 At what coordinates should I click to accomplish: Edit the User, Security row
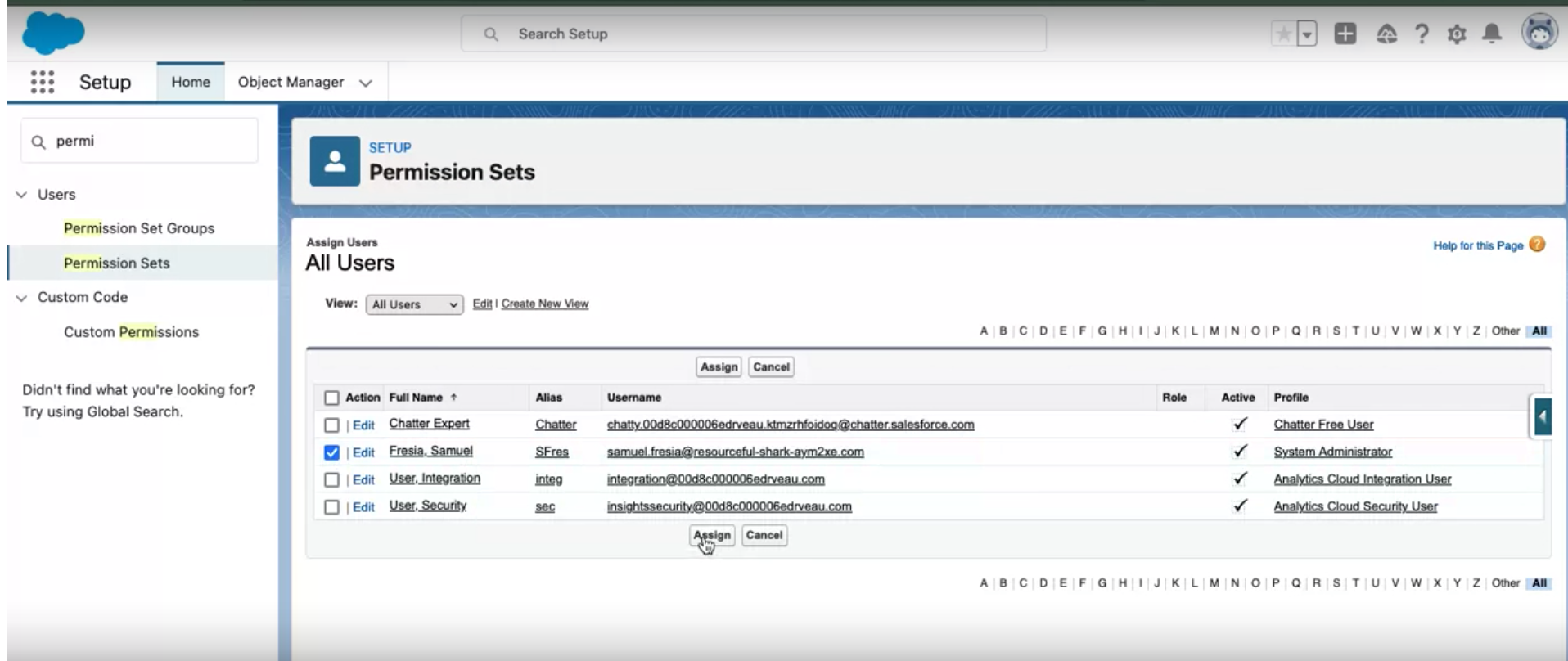coord(363,507)
